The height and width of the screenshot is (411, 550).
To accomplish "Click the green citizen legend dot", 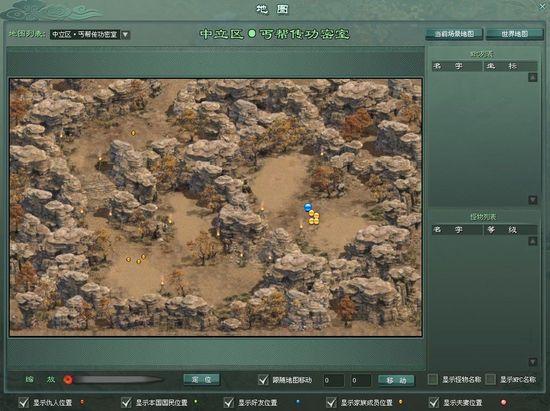I will [196, 402].
